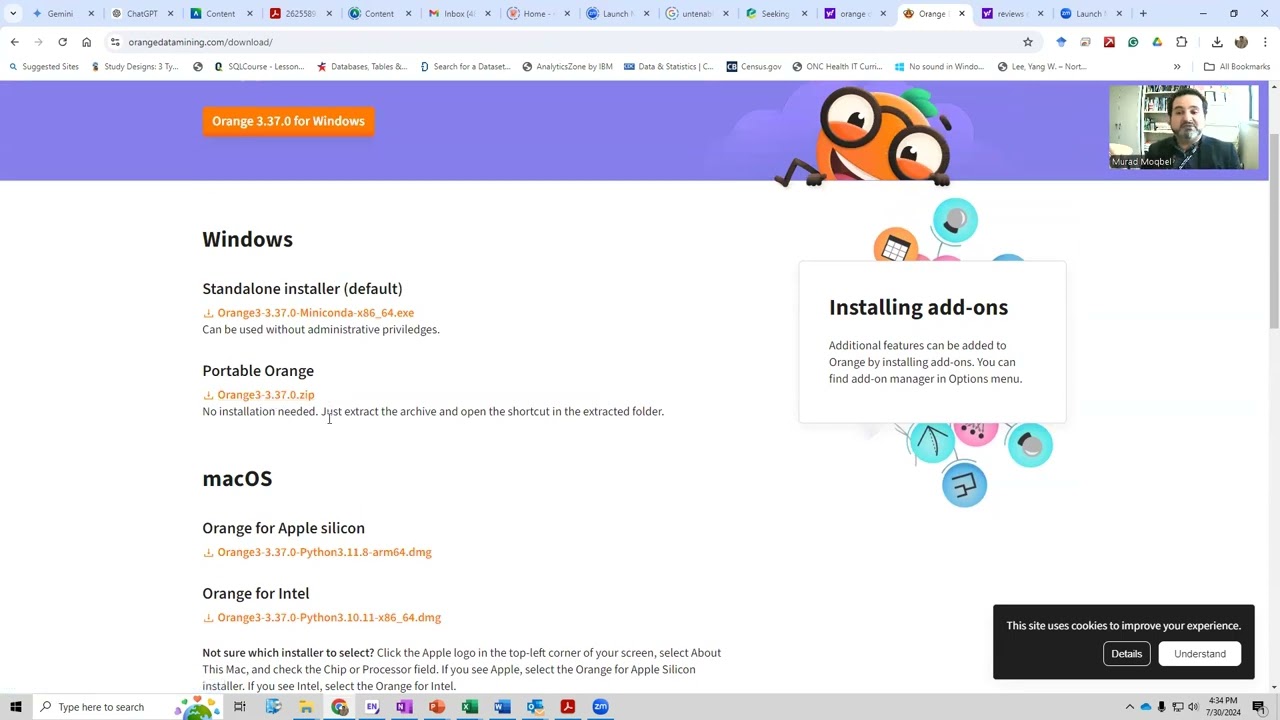Viewport: 1280px width, 720px height.
Task: Click the volume icon in the system tray
Action: tap(1193, 707)
